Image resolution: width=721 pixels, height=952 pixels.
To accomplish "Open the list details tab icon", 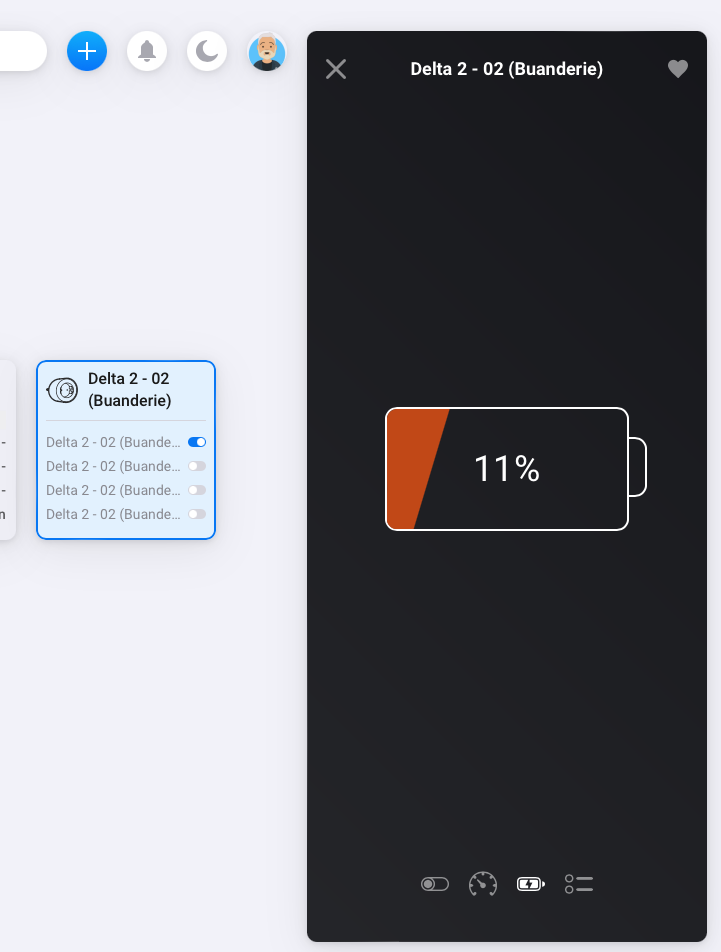I will coord(579,884).
